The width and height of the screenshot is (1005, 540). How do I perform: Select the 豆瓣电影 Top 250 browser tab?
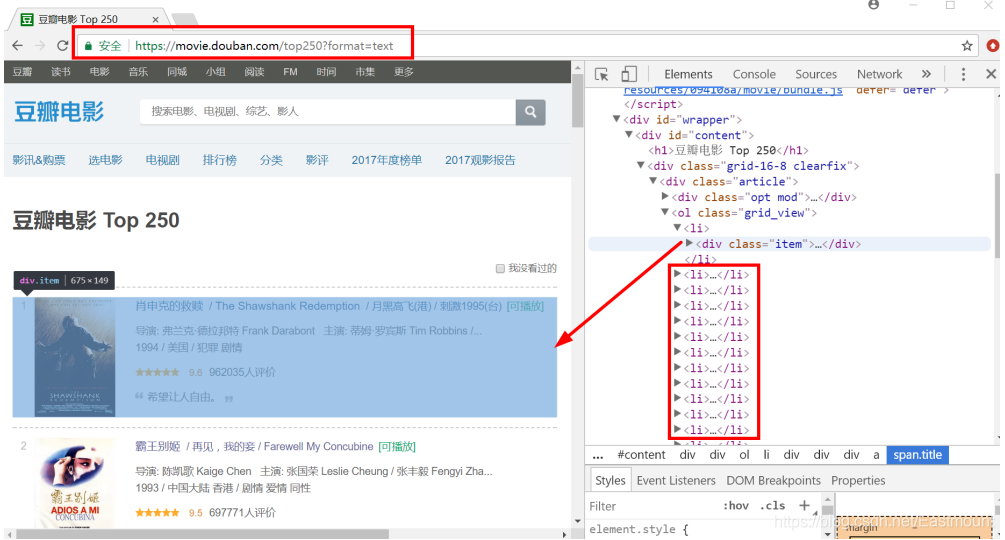[87, 20]
